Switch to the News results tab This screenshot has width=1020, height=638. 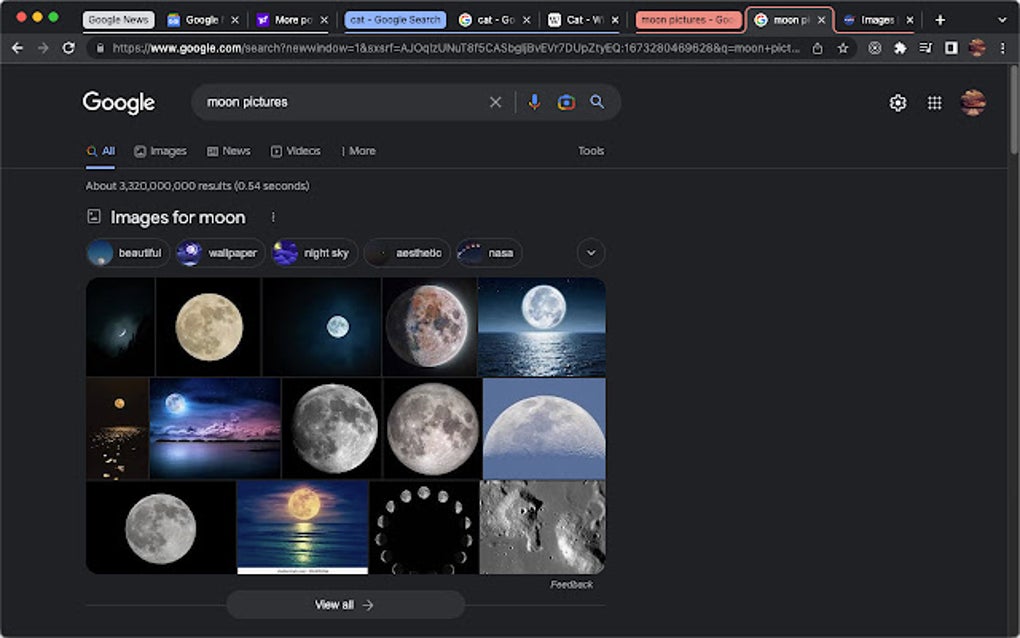click(228, 151)
